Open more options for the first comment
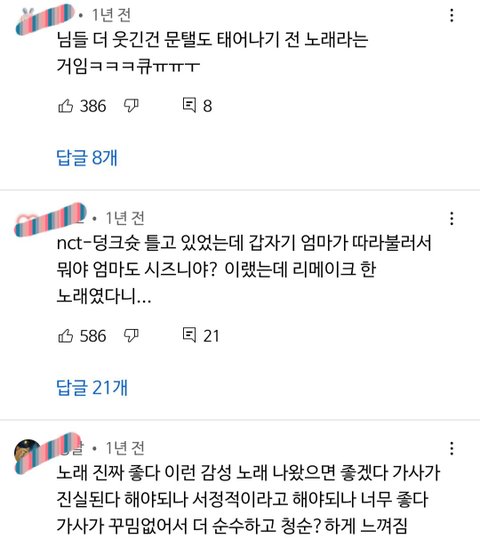The width and height of the screenshot is (480, 539). 451,15
